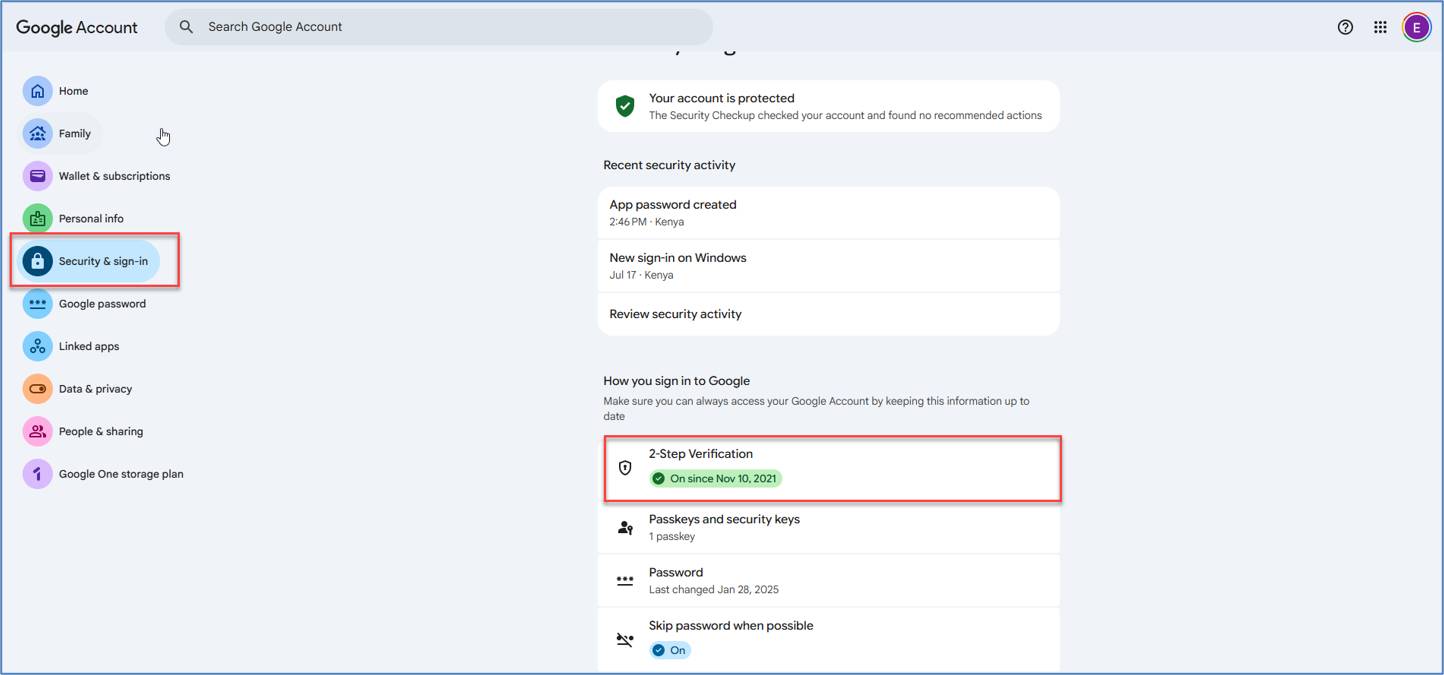Image resolution: width=1444 pixels, height=675 pixels.
Task: Go to Data & privacy label
Action: 95,389
